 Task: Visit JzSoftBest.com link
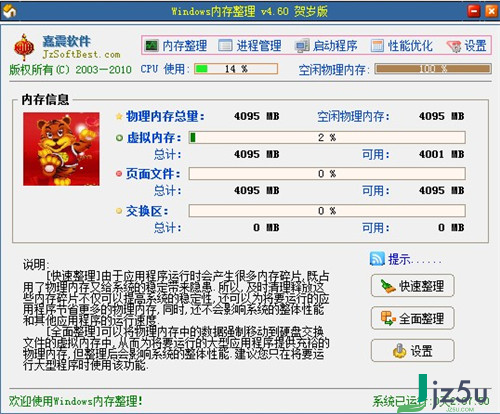point(81,54)
